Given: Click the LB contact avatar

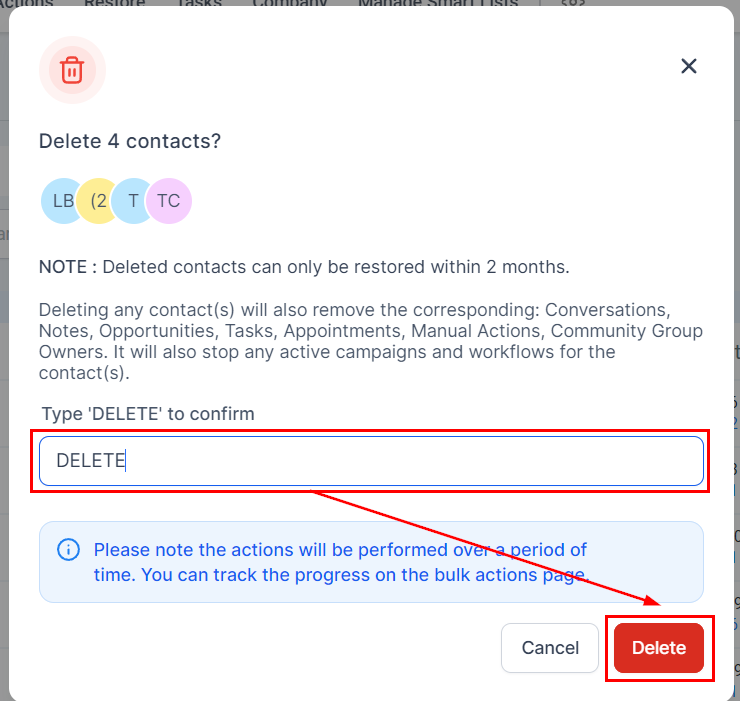Looking at the screenshot, I should (x=62, y=201).
